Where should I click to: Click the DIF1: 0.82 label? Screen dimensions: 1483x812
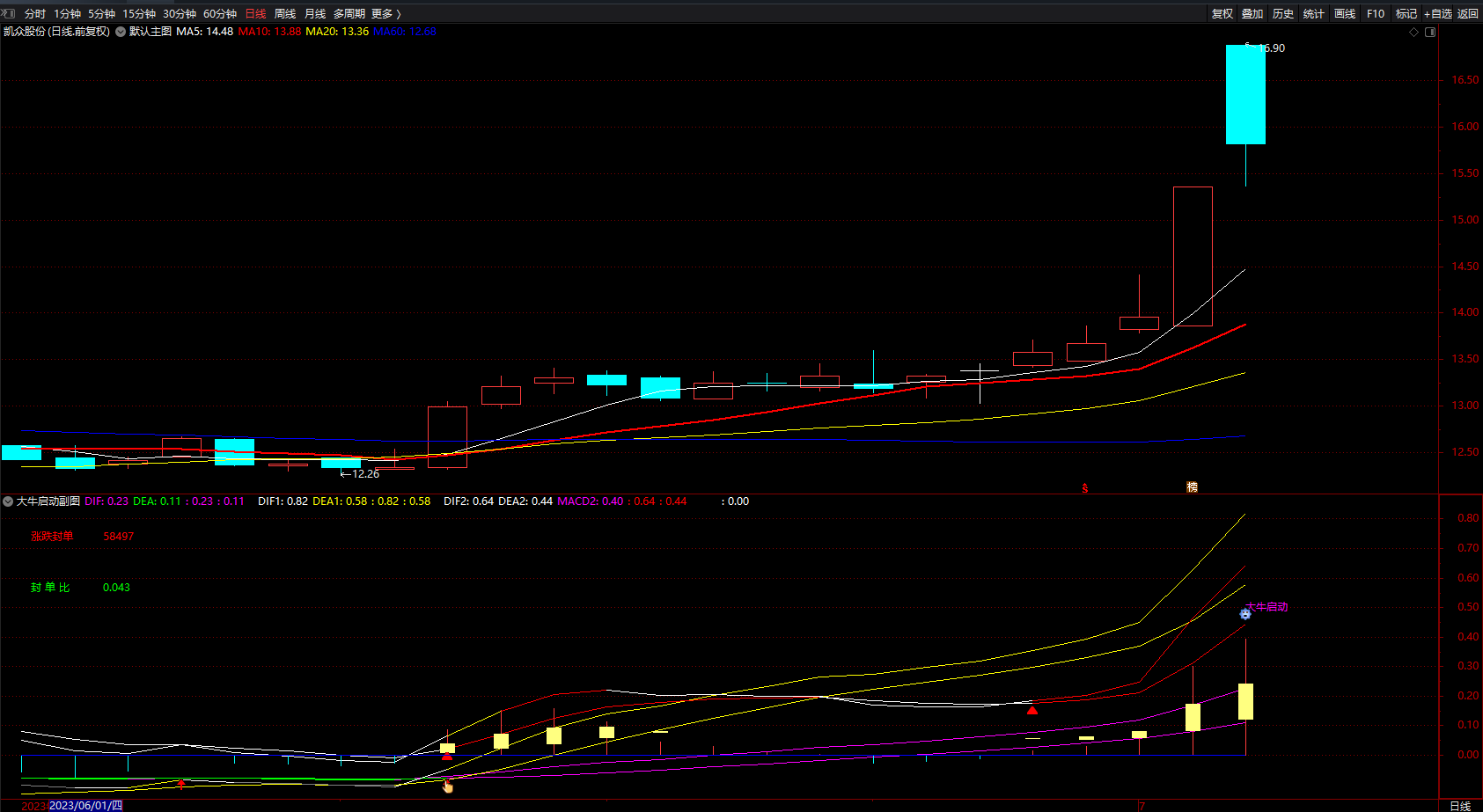283,501
